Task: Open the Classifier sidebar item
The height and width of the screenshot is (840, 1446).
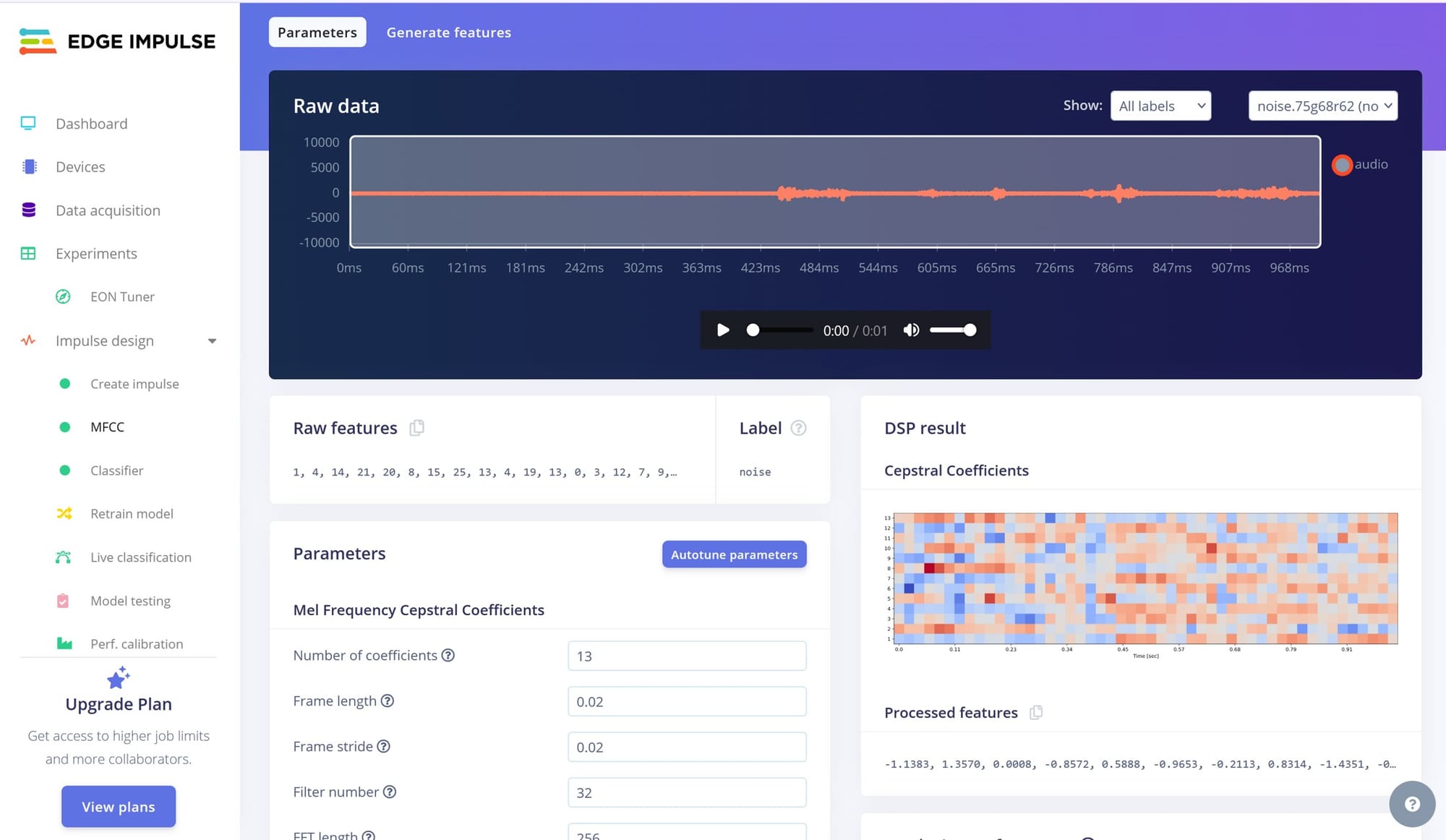Action: [117, 470]
